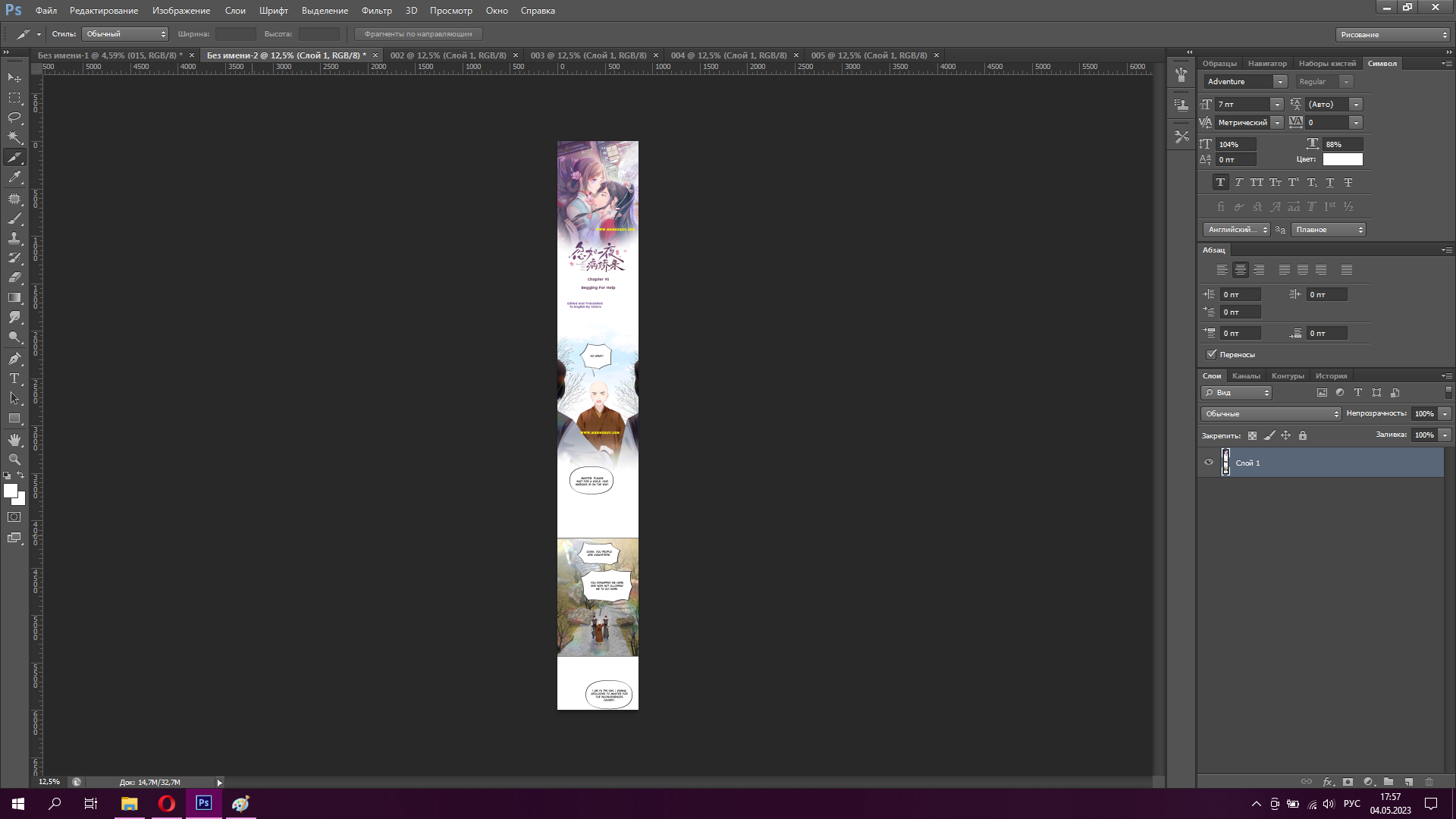Viewport: 1456px width, 819px height.
Task: Toggle Faux Bold text style
Action: 1220,182
